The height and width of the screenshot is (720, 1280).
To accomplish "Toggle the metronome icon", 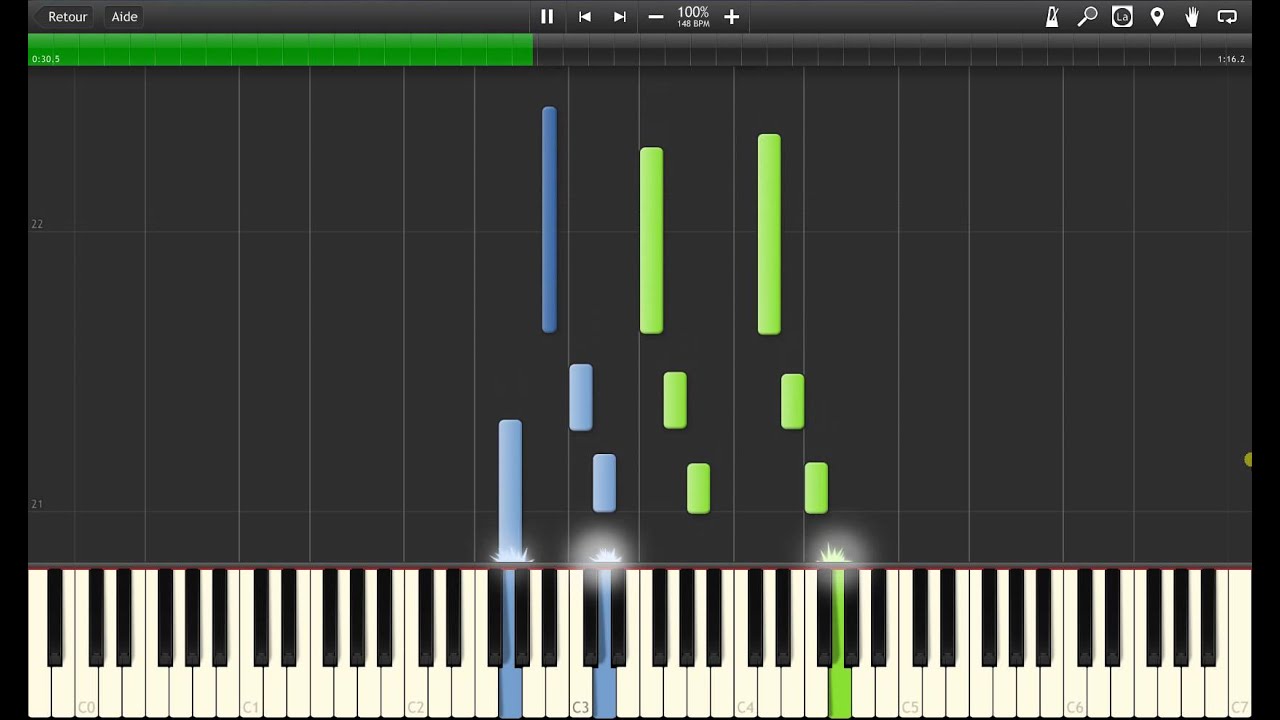I will tap(1052, 16).
